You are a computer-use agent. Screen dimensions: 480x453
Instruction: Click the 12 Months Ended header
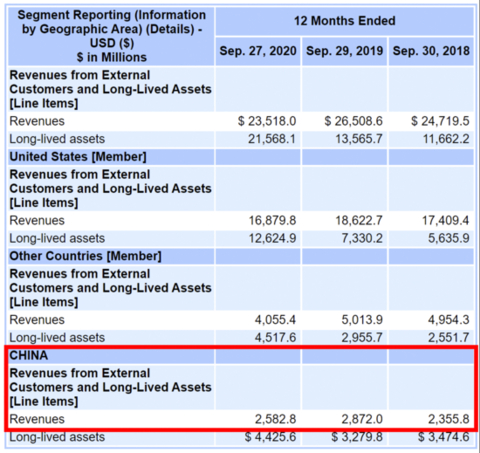click(x=345, y=21)
